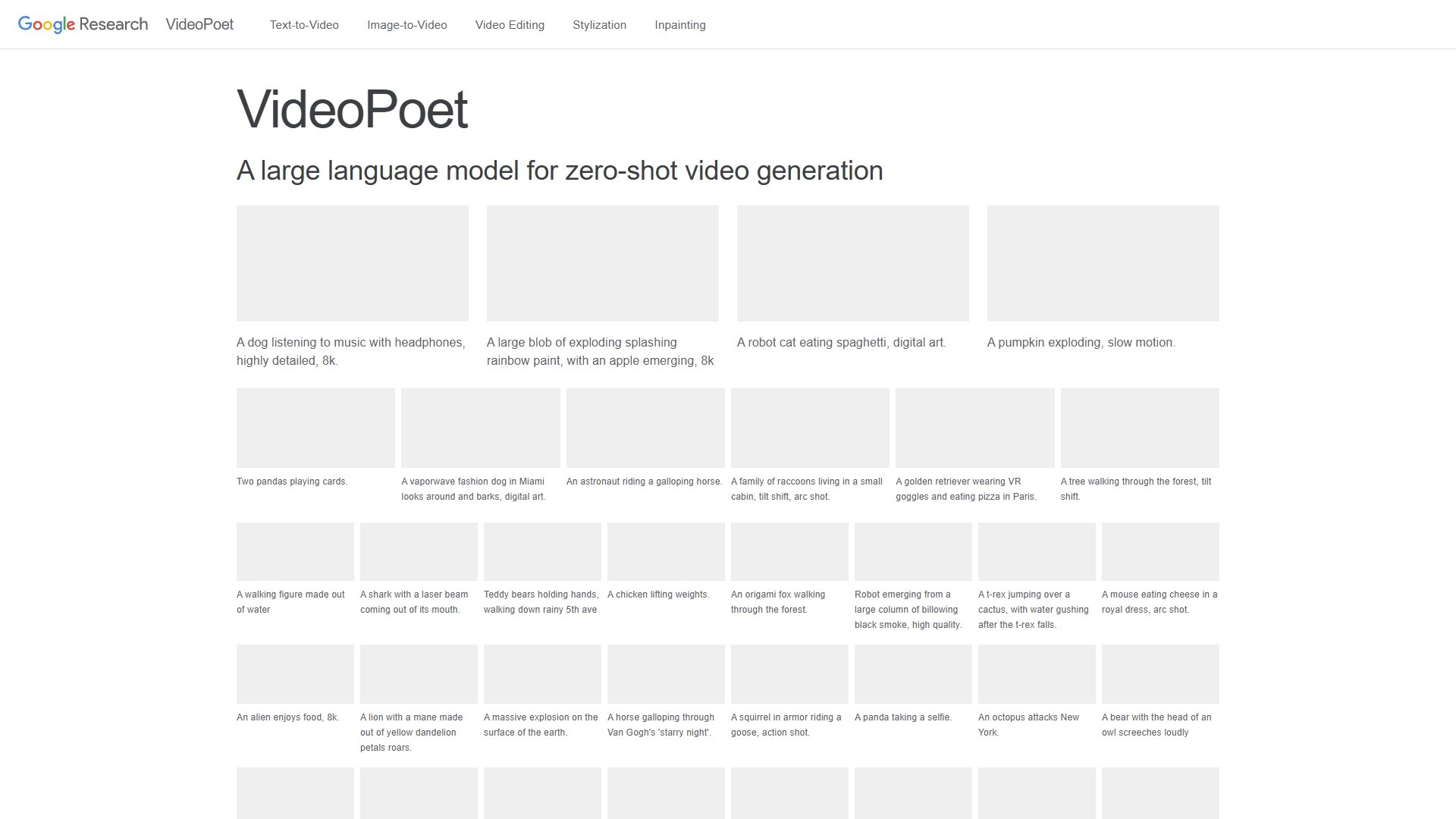Play the t-rex jumping over cactus video
The height and width of the screenshot is (819, 1456).
click(x=1037, y=551)
